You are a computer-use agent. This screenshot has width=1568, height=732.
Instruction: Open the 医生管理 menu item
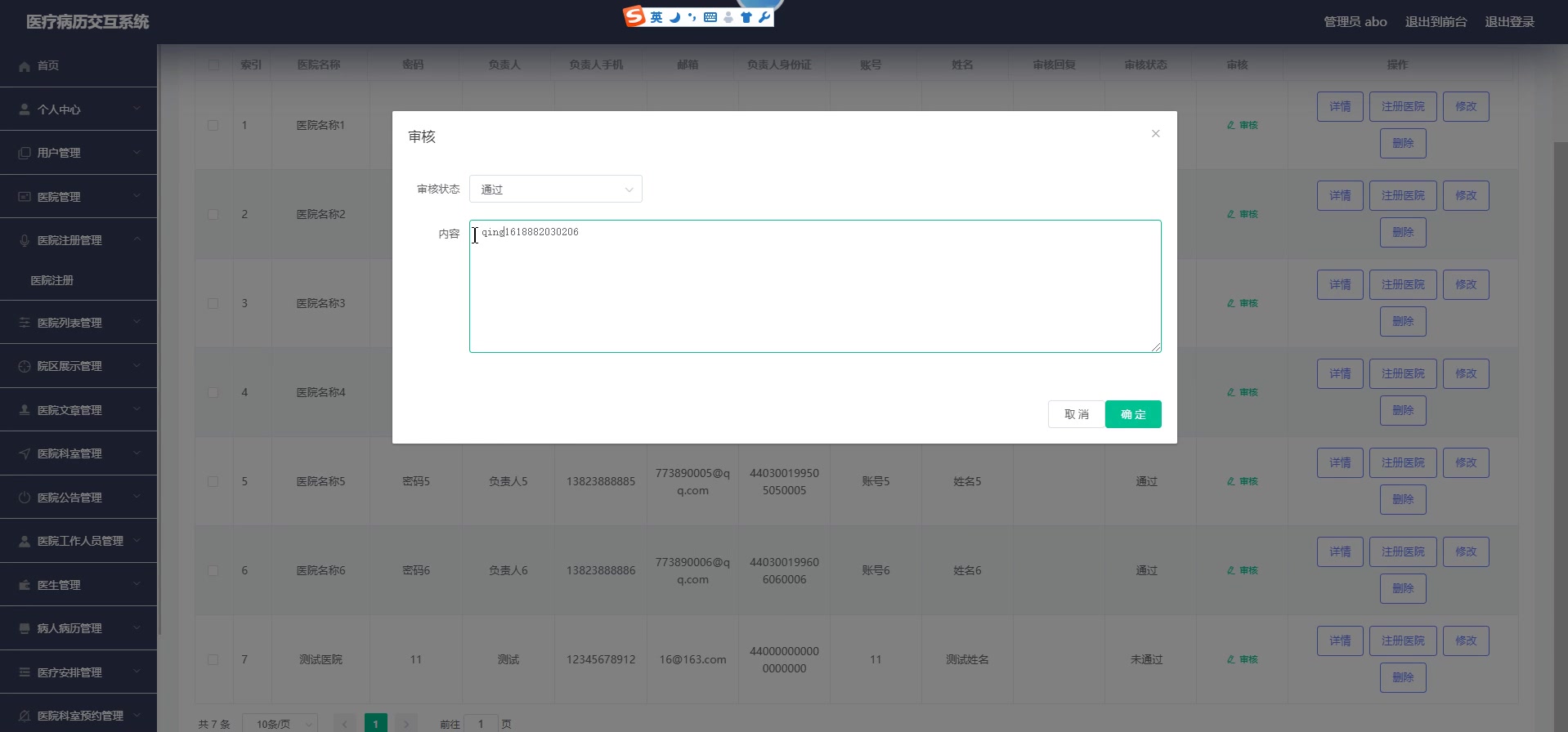point(78,585)
